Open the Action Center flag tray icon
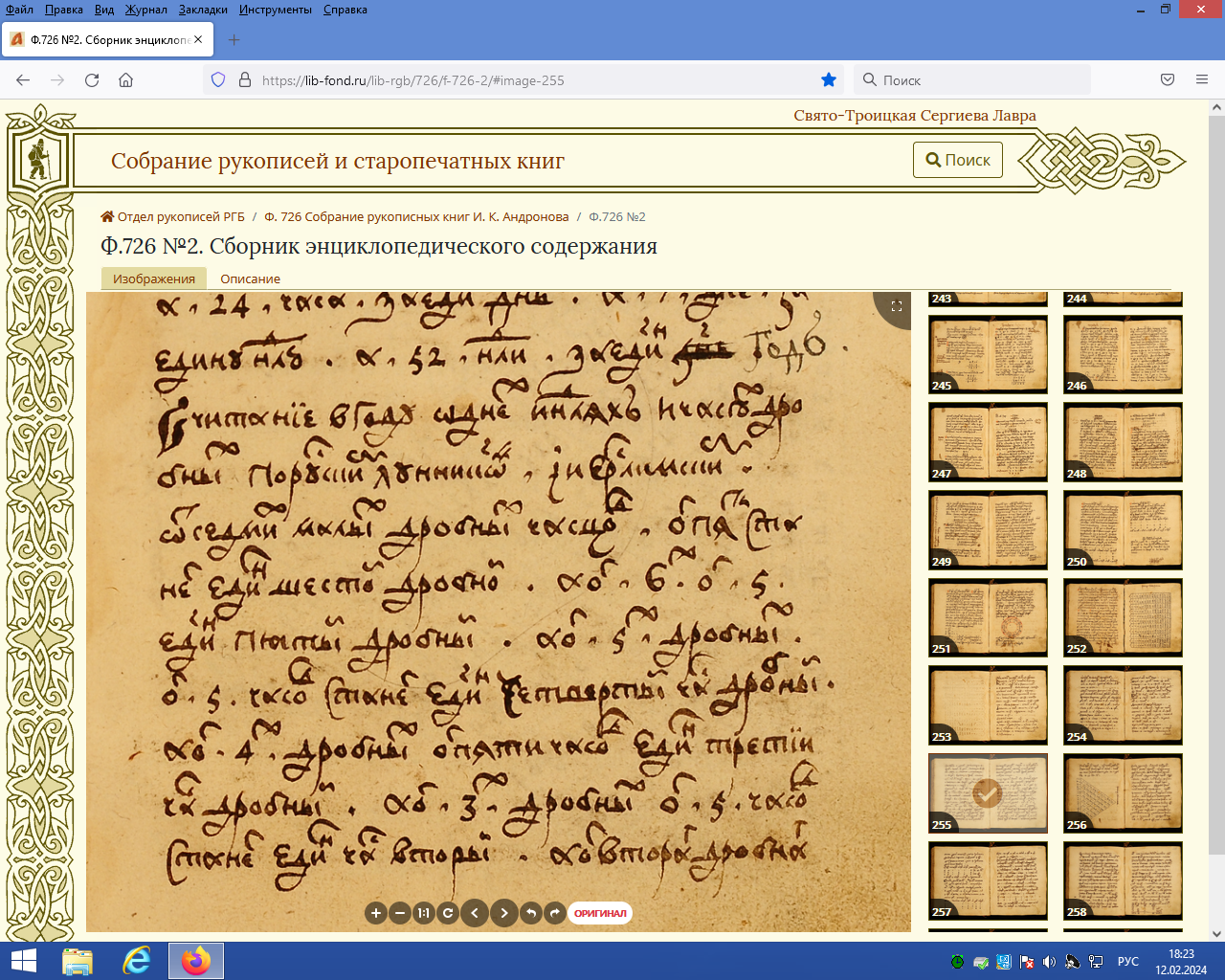This screenshot has width=1225, height=980. point(1026,962)
